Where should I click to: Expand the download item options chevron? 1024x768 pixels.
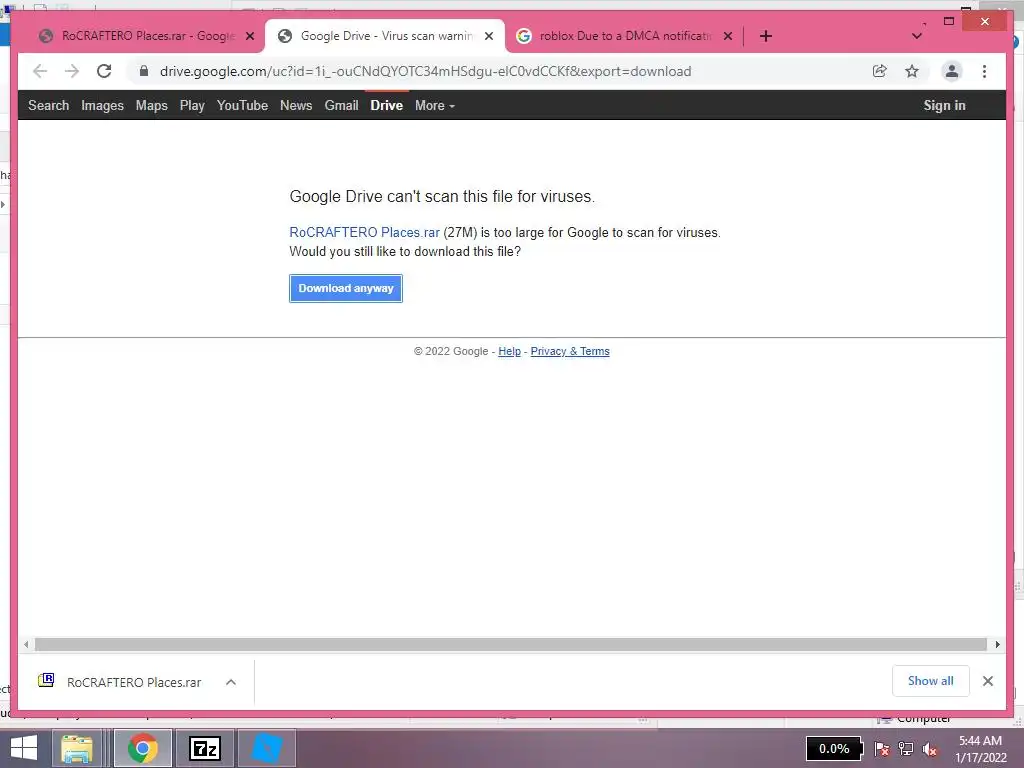(231, 682)
